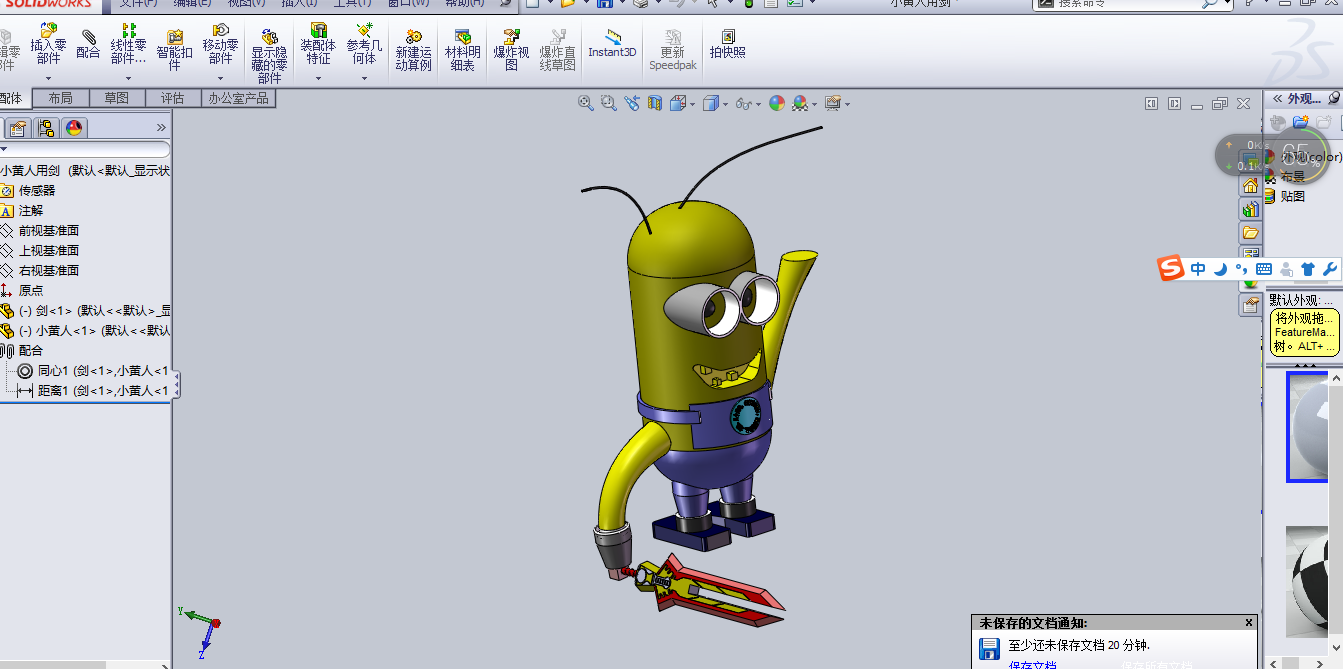Open File Explorer folder task pane tab
The width and height of the screenshot is (1343, 669).
[1250, 232]
